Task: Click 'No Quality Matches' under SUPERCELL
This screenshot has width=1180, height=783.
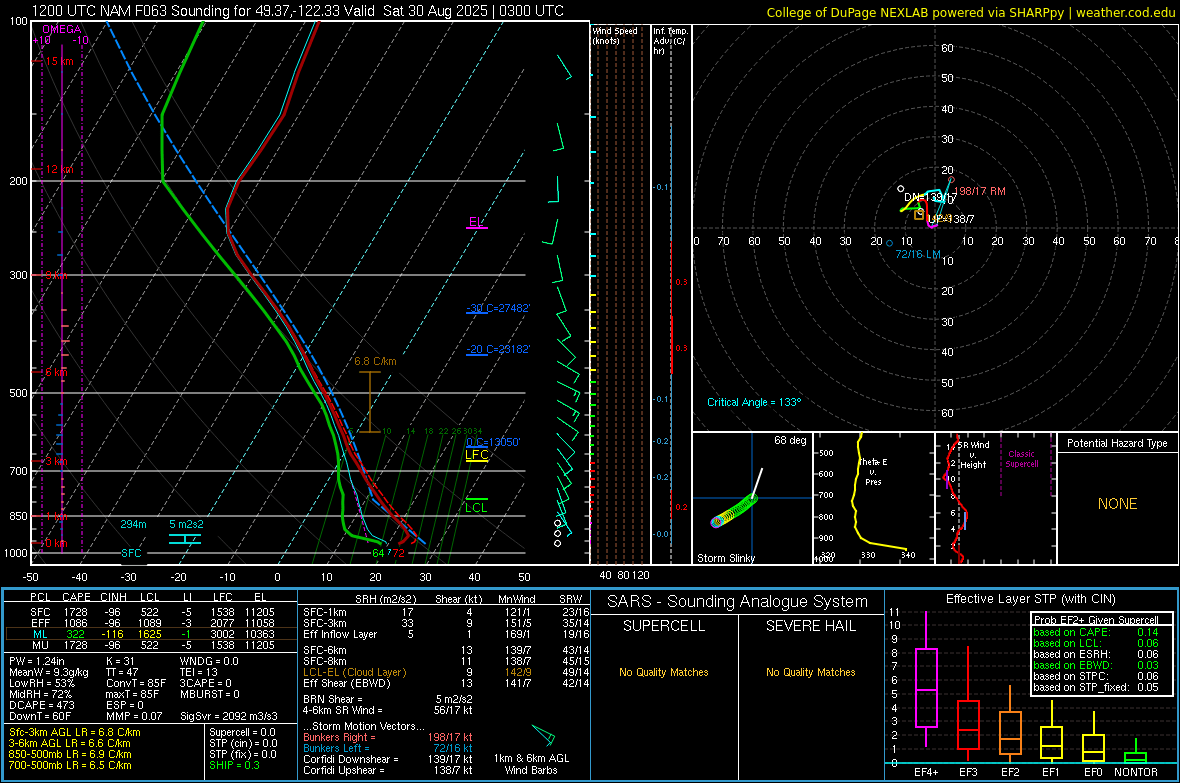Action: (x=664, y=672)
